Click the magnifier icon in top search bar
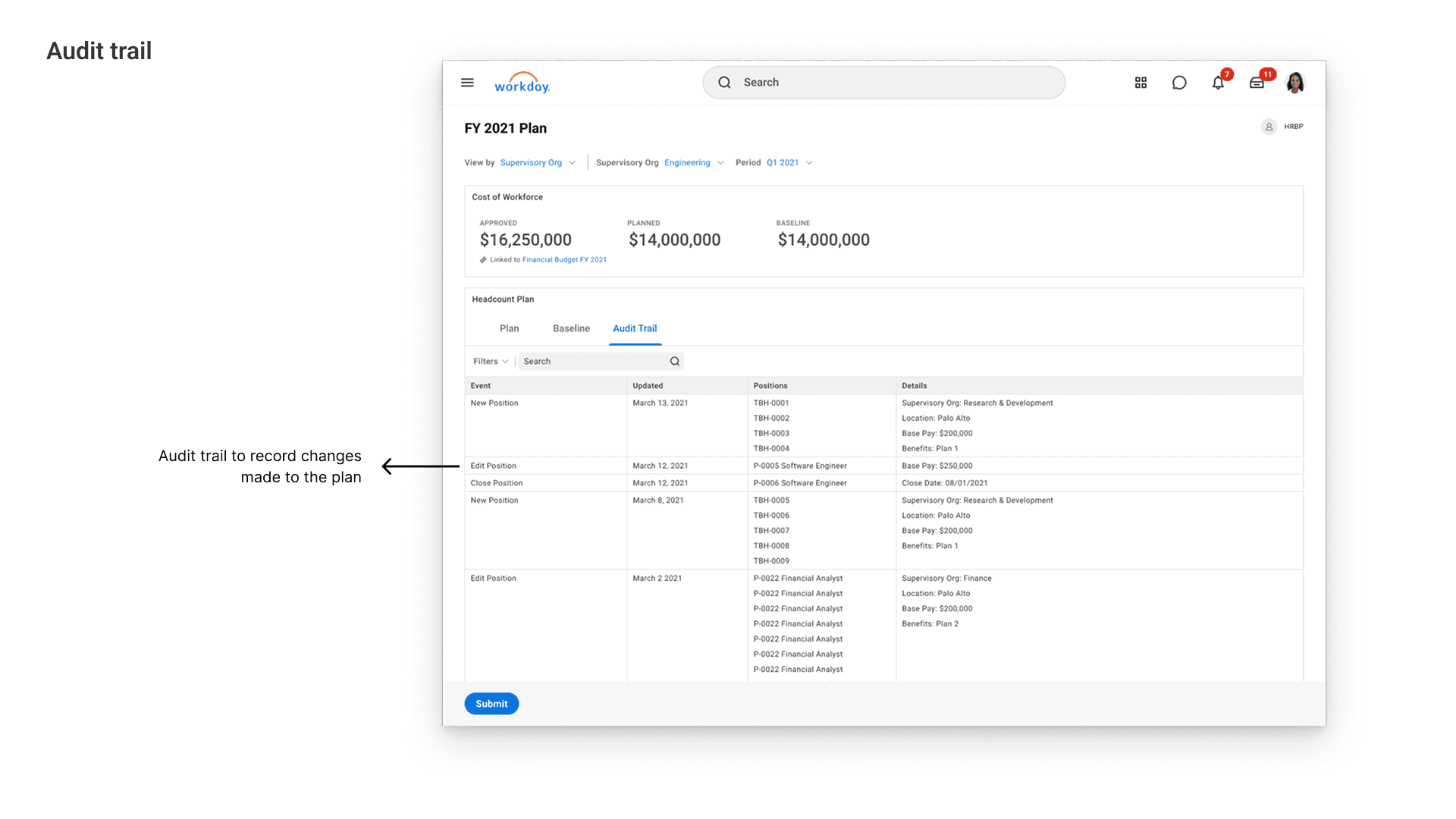The height and width of the screenshot is (819, 1456). (725, 83)
